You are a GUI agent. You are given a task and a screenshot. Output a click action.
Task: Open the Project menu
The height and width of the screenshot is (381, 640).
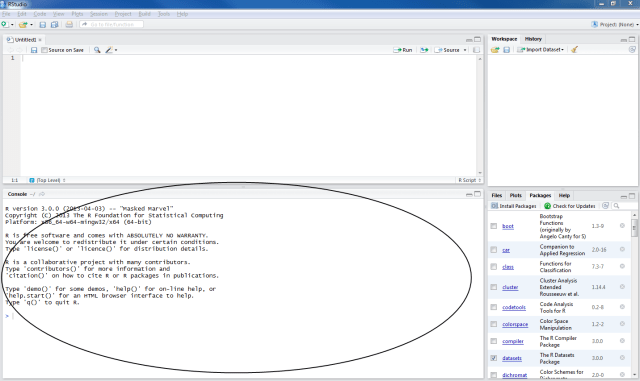(x=123, y=14)
